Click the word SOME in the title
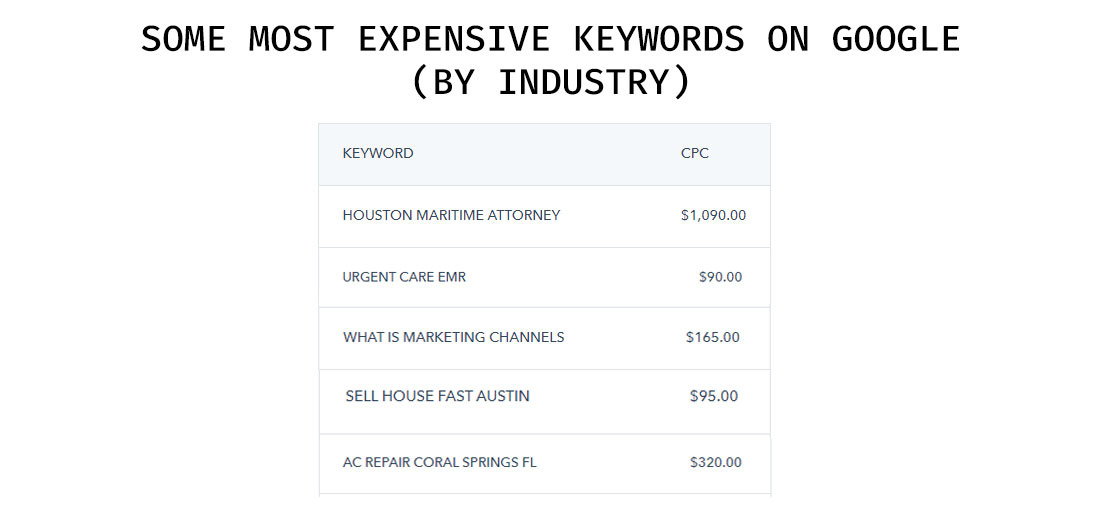1100x520 pixels. coord(183,39)
